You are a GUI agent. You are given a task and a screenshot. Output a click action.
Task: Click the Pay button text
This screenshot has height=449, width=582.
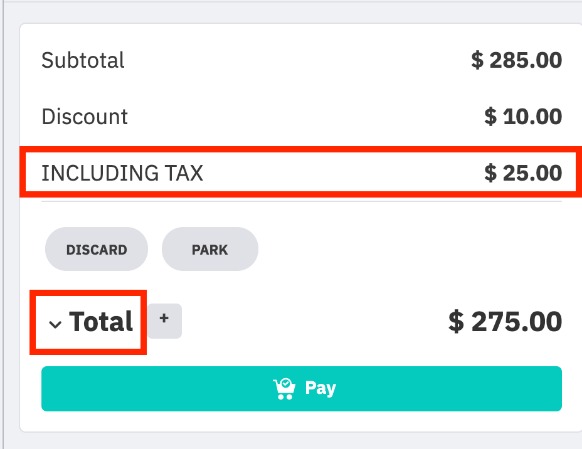click(320, 389)
